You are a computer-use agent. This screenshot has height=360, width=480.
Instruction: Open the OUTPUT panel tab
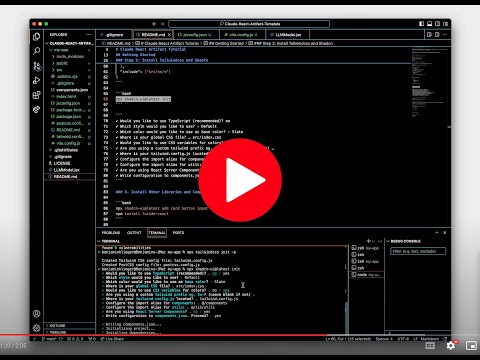click(134, 233)
